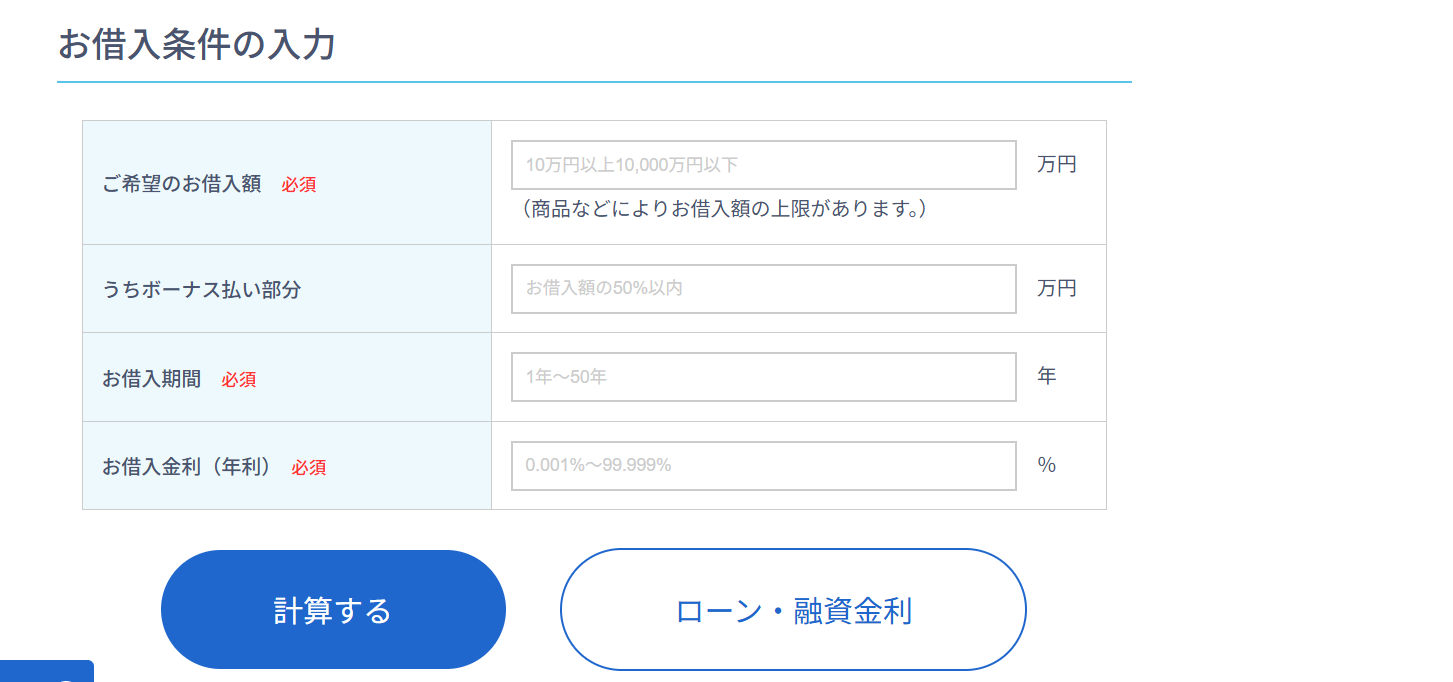Click the 万円 unit beside loan amount field
1453x682 pixels.
tap(1056, 165)
